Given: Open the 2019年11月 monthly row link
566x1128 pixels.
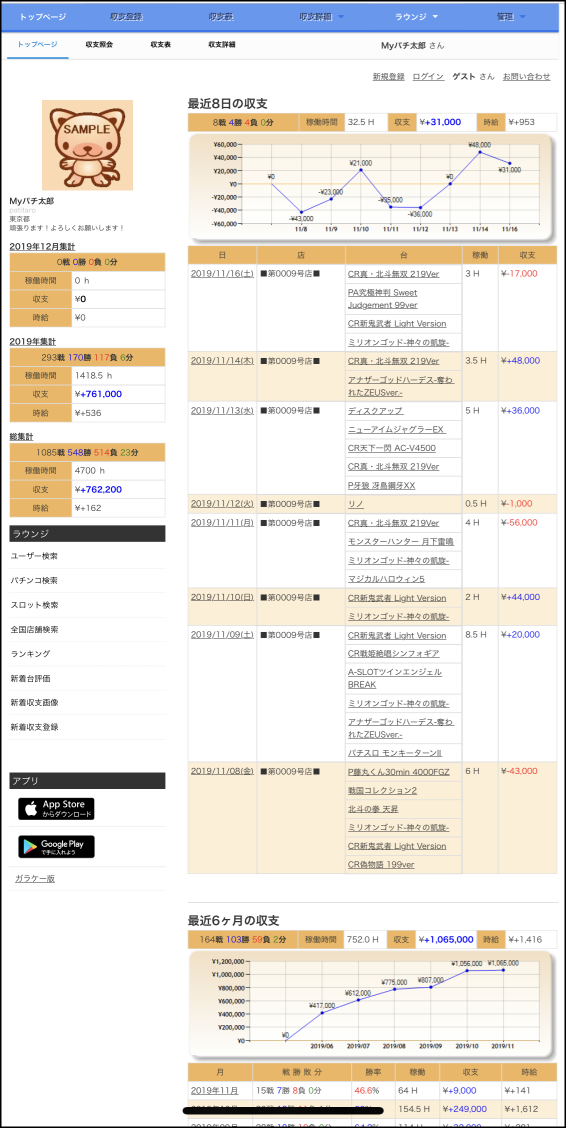Looking at the screenshot, I should pos(214,1091).
